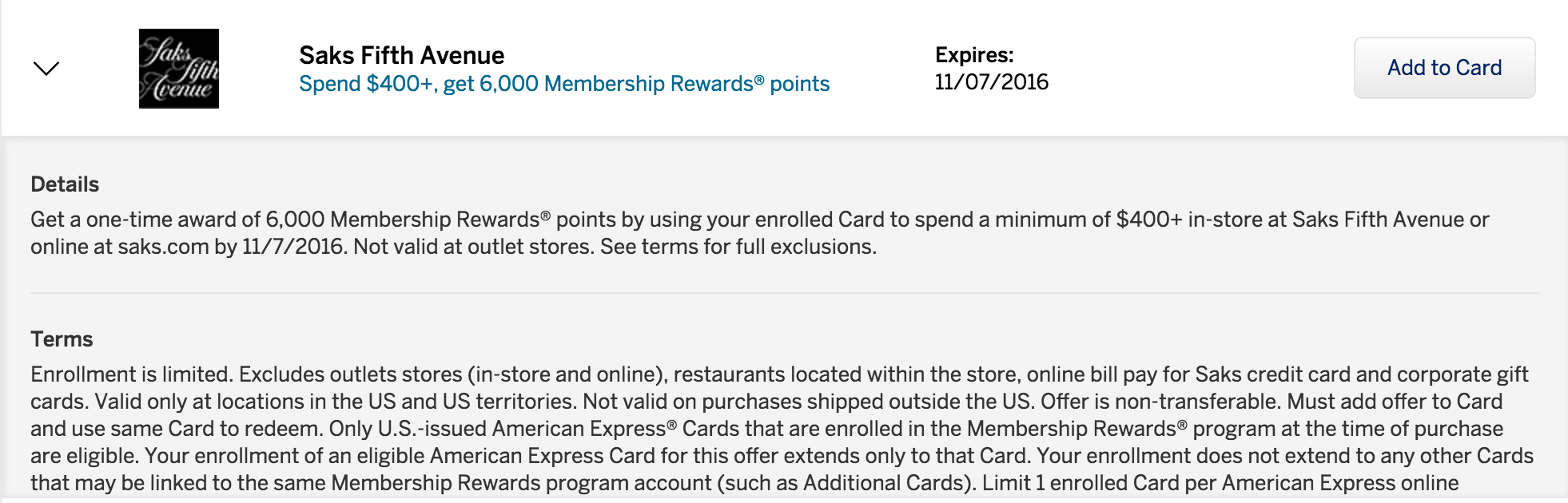This screenshot has height=503, width=1568.
Task: Click the Saks Fifth Avenue logo thumbnail
Action: click(179, 69)
